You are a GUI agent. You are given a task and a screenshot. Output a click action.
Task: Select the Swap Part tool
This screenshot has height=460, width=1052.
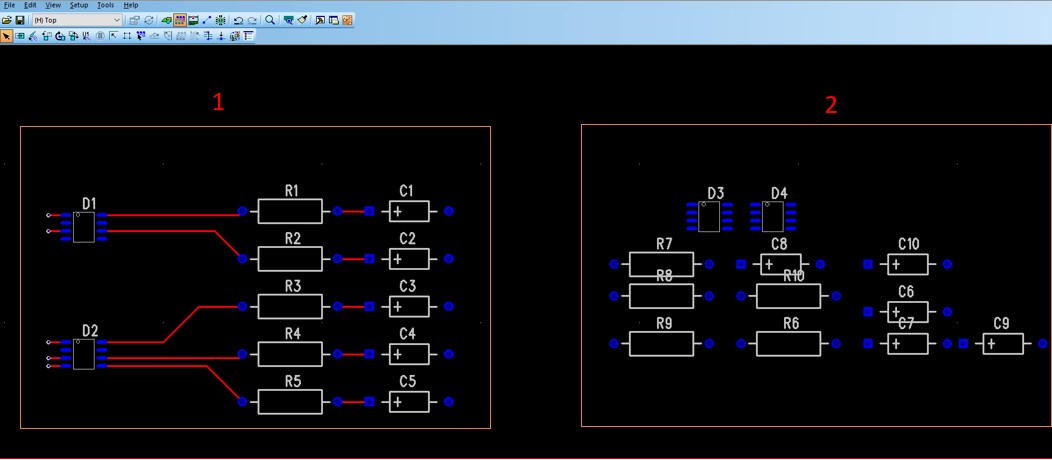(x=73, y=36)
